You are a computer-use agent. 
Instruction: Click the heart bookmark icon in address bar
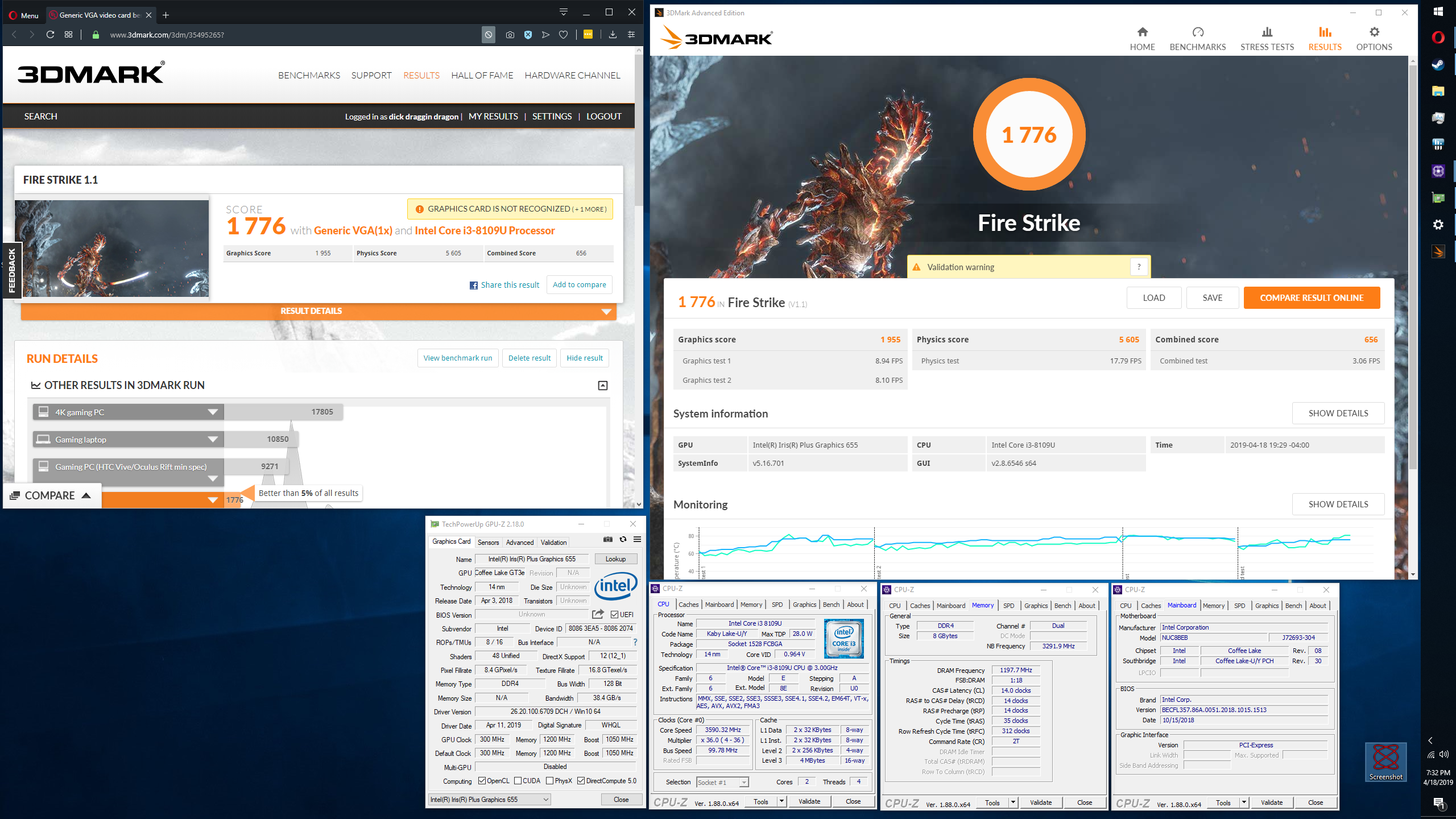tap(563, 35)
